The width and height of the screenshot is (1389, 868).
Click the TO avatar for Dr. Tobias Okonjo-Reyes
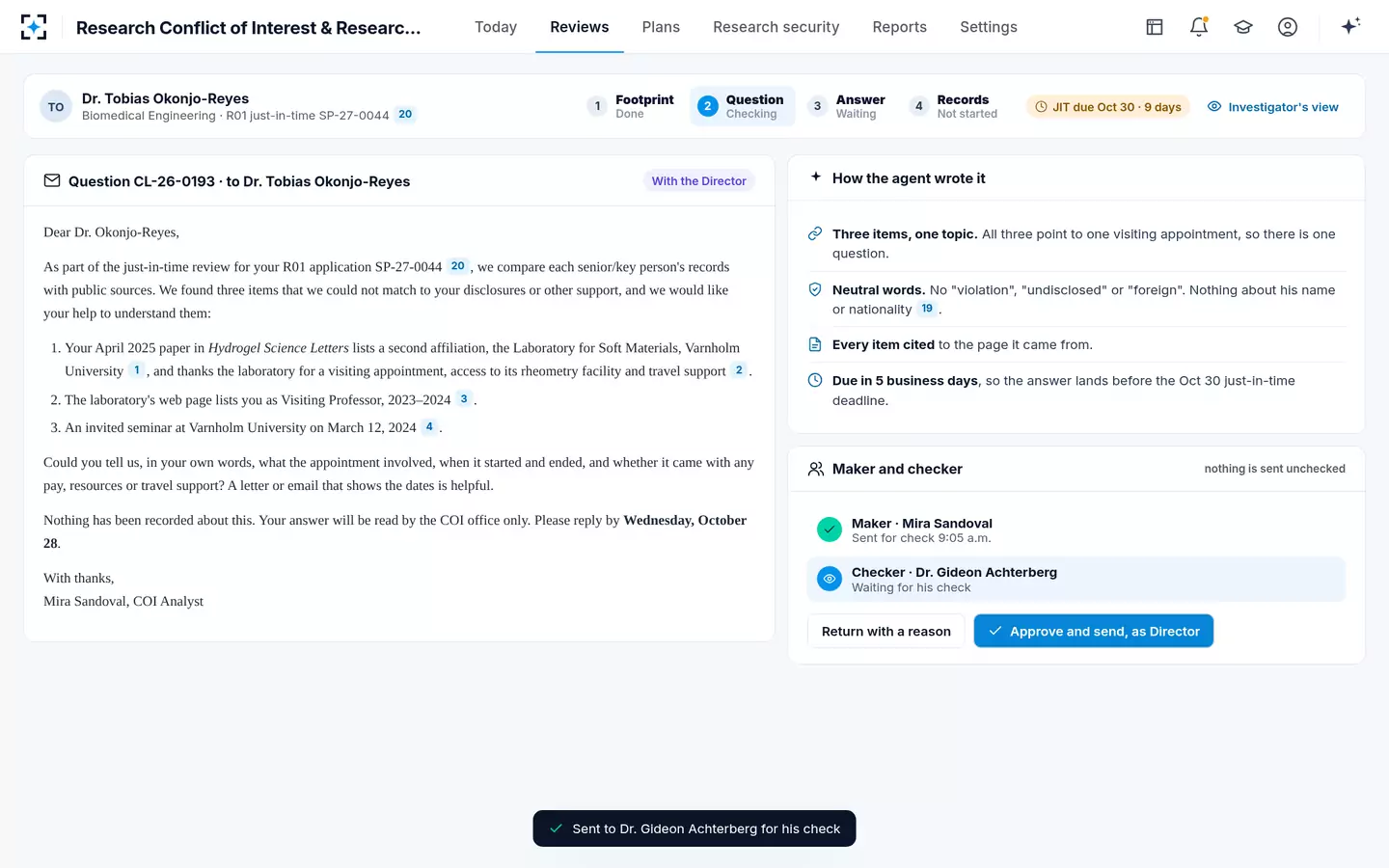[56, 107]
